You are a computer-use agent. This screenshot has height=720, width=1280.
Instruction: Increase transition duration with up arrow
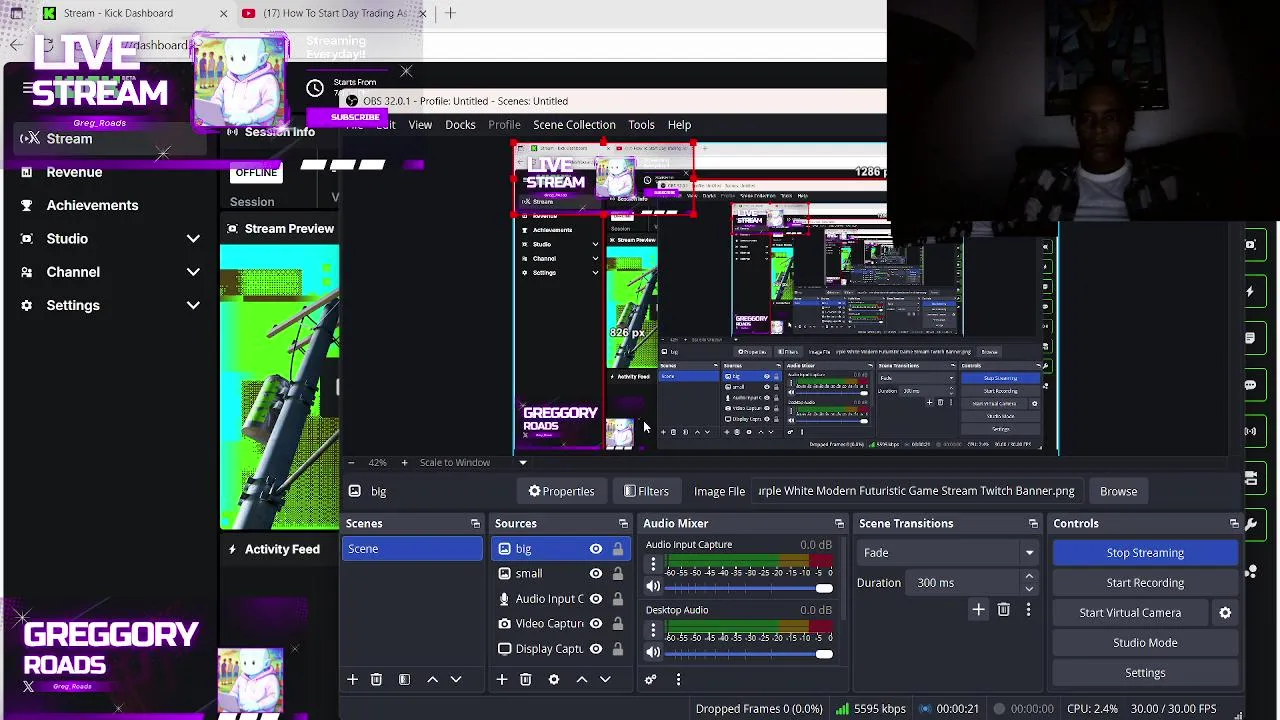coord(1029,577)
